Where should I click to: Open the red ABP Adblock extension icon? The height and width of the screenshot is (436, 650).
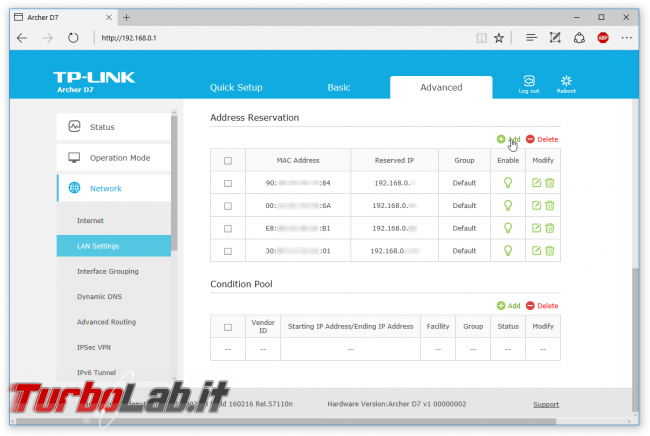[x=603, y=38]
